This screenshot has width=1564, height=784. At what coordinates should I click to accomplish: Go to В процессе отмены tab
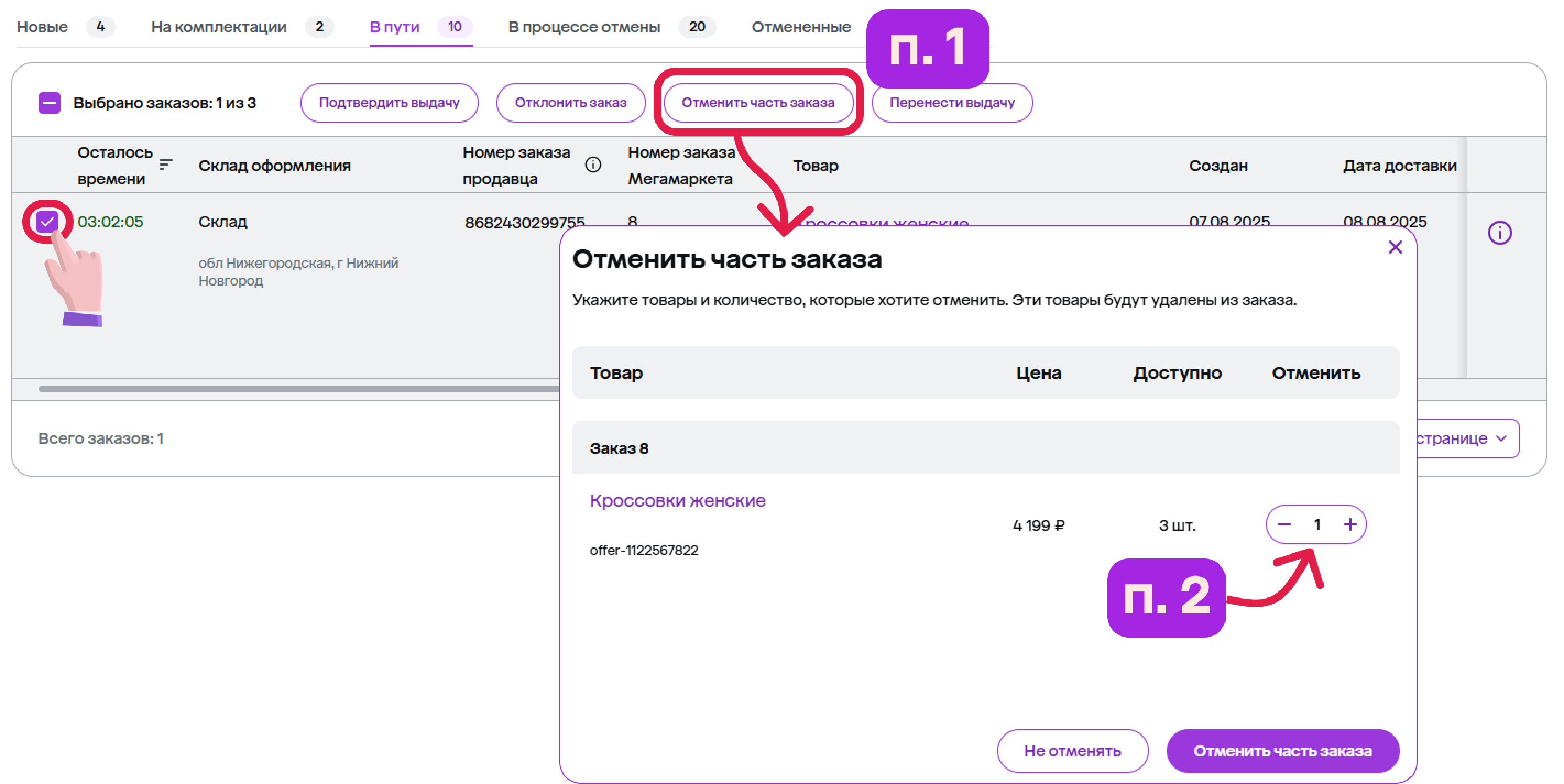pos(584,27)
